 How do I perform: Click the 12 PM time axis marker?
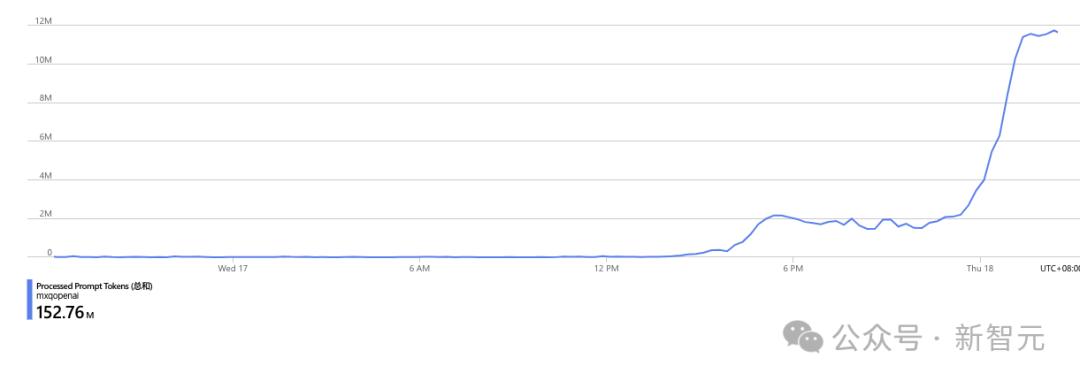(606, 268)
